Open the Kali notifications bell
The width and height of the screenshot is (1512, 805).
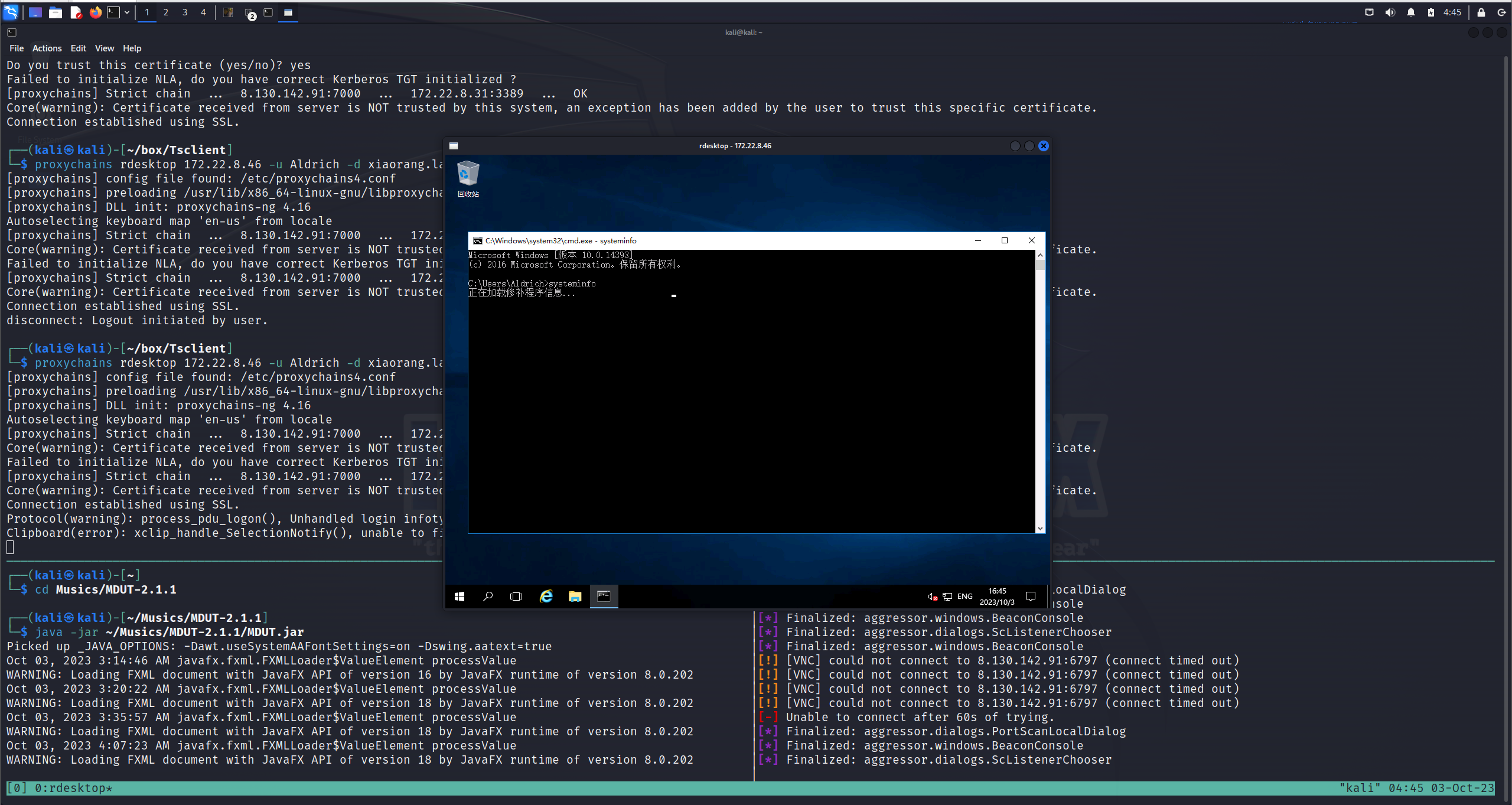coord(1411,12)
